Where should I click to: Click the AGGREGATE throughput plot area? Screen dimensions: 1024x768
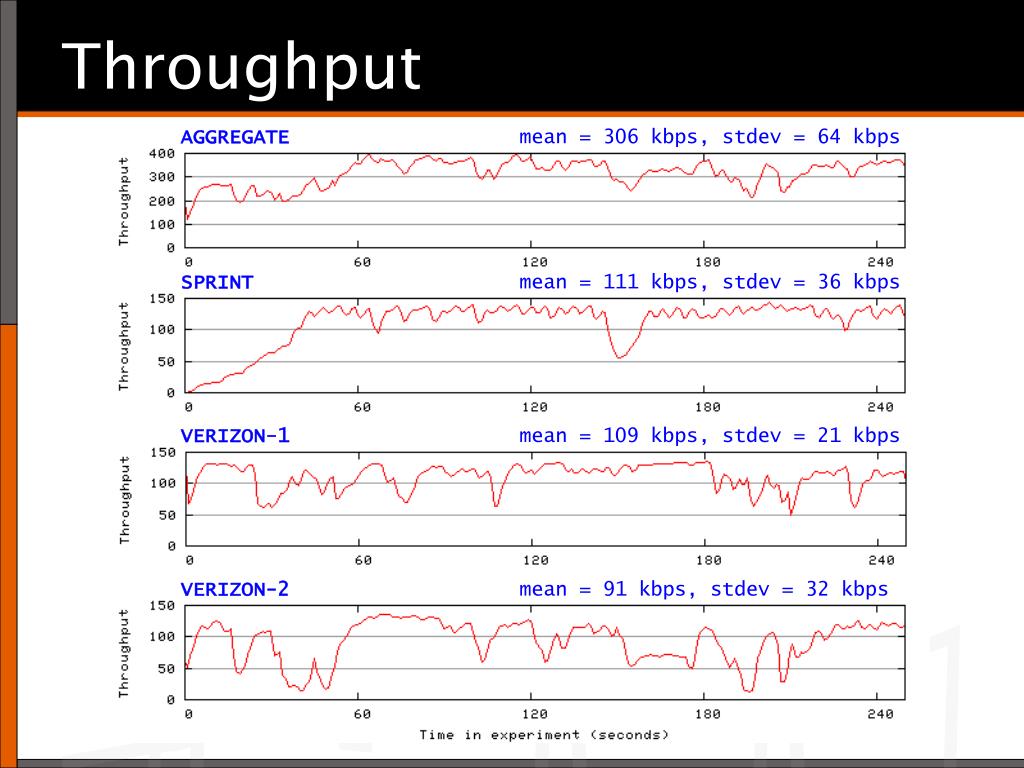click(545, 200)
